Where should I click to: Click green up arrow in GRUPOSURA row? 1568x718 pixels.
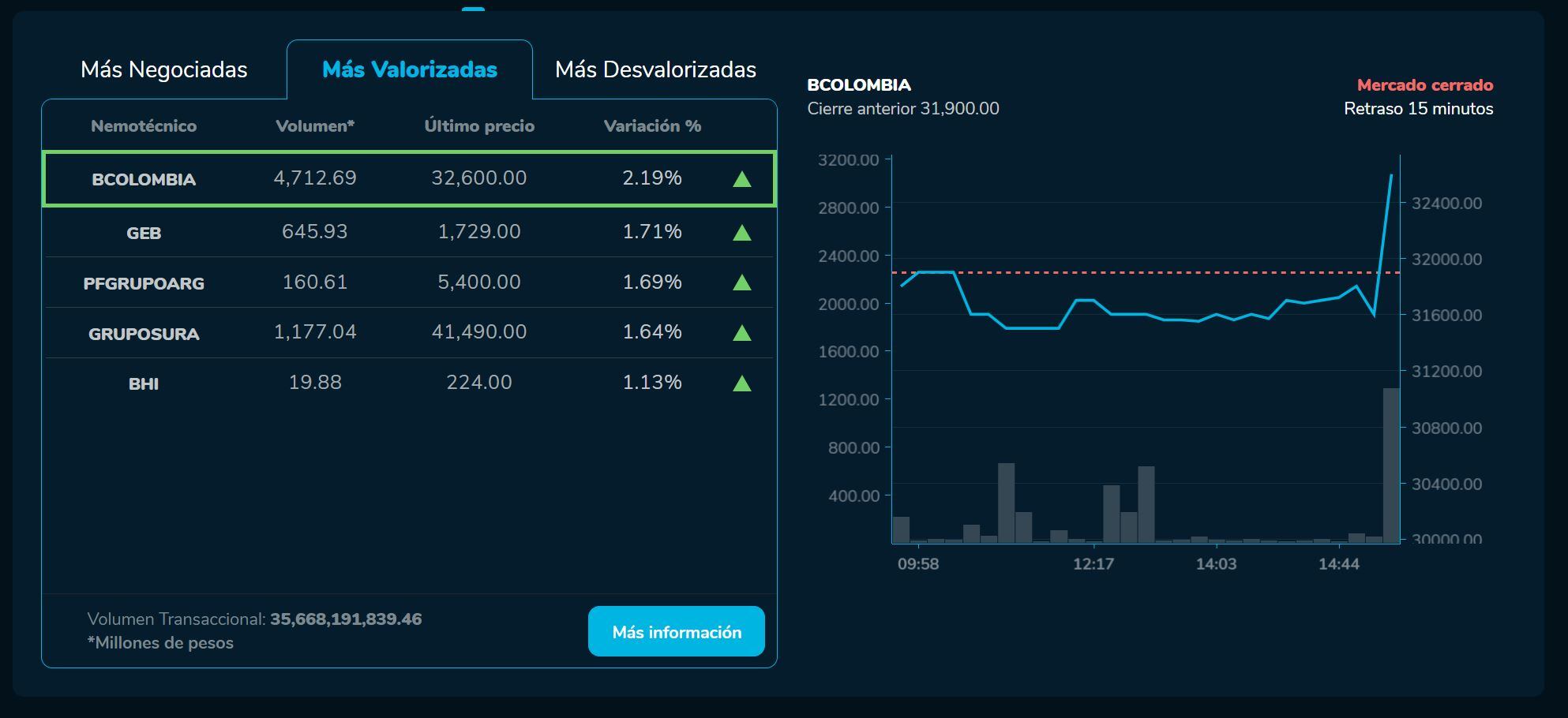(x=741, y=333)
